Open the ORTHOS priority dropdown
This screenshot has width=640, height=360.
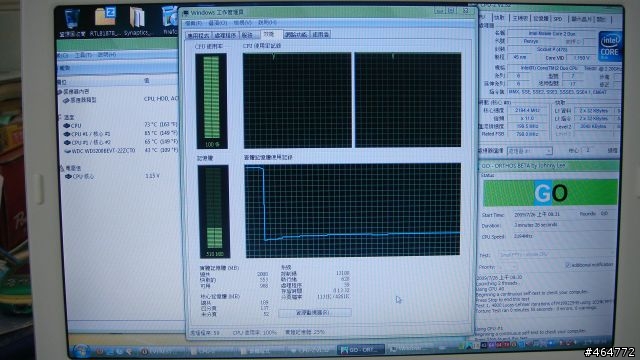507,267
